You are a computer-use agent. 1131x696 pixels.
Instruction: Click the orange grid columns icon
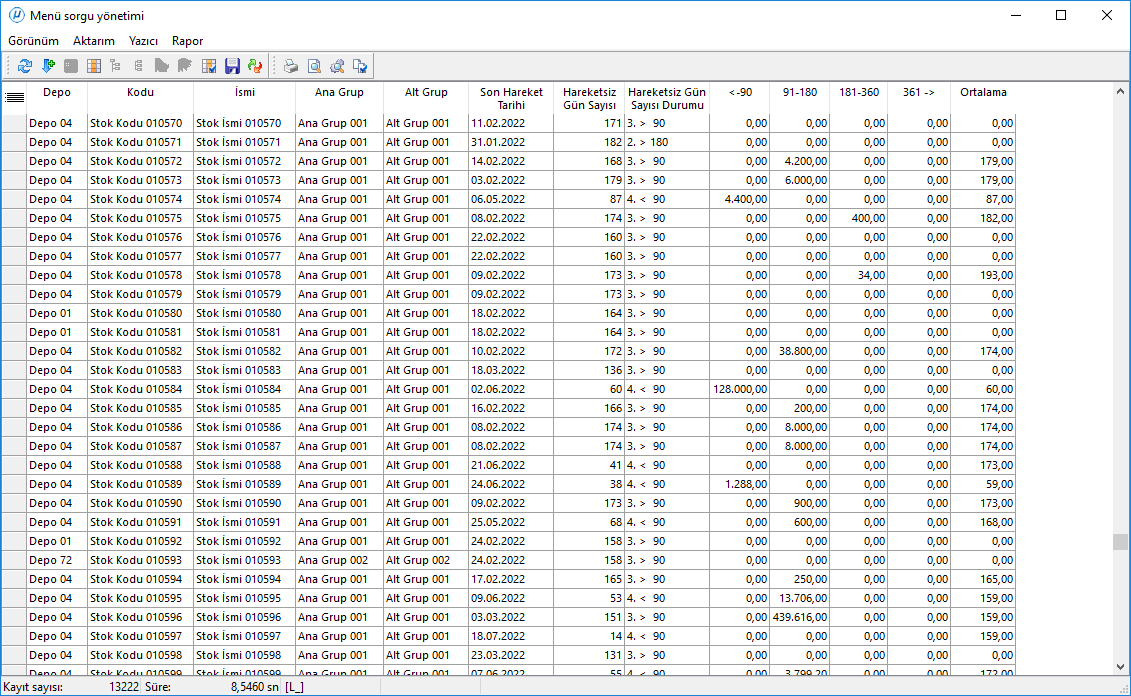click(93, 66)
